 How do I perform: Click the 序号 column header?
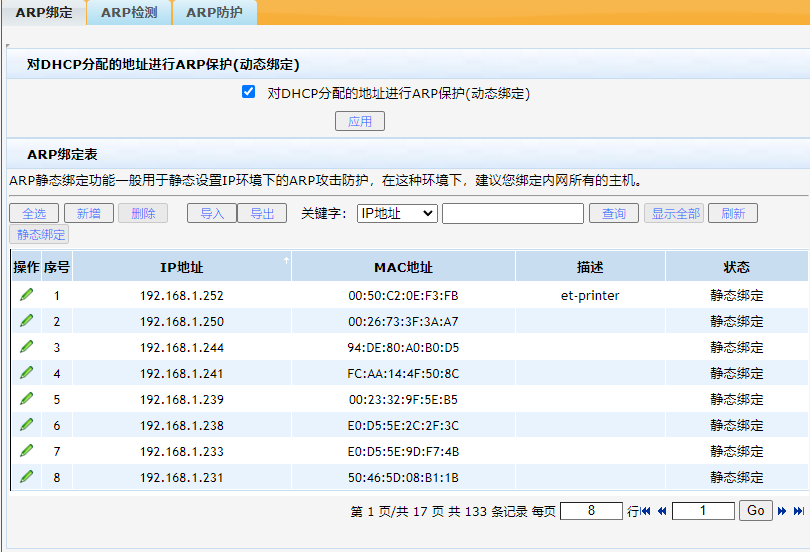(57, 267)
